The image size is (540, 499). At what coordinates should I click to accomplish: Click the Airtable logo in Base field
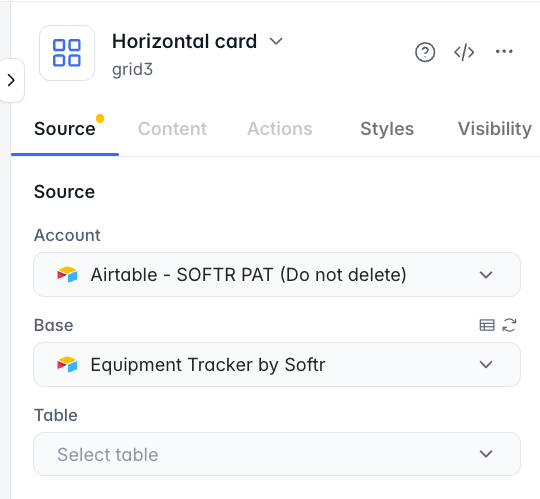67,365
